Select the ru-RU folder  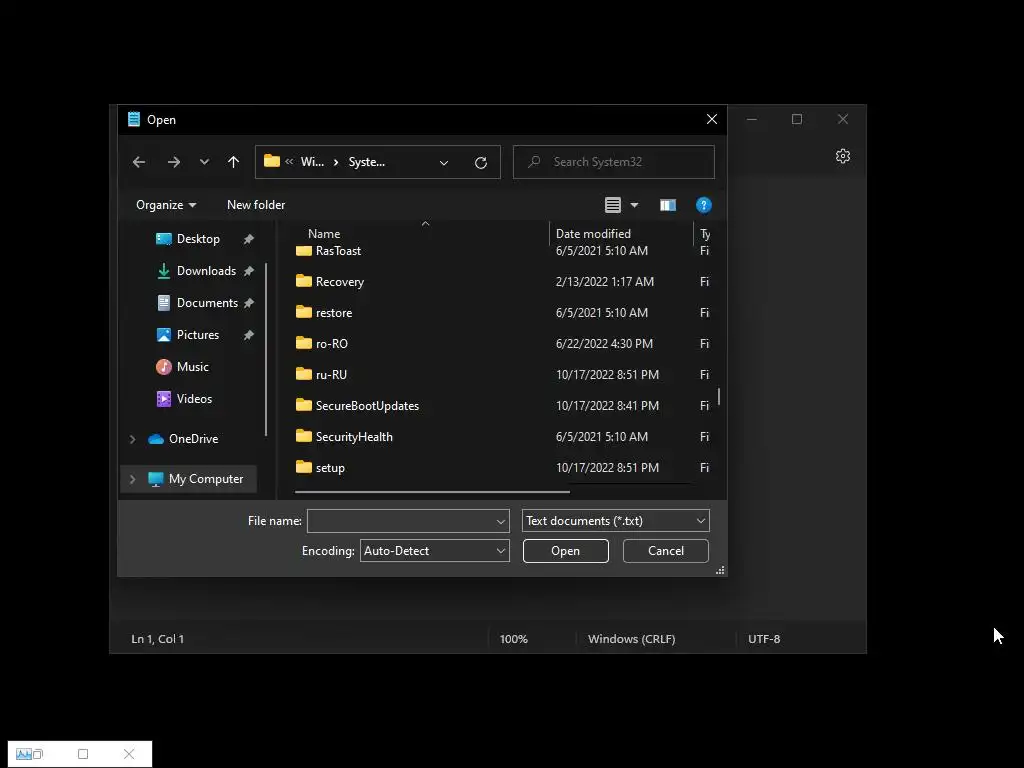tap(331, 375)
